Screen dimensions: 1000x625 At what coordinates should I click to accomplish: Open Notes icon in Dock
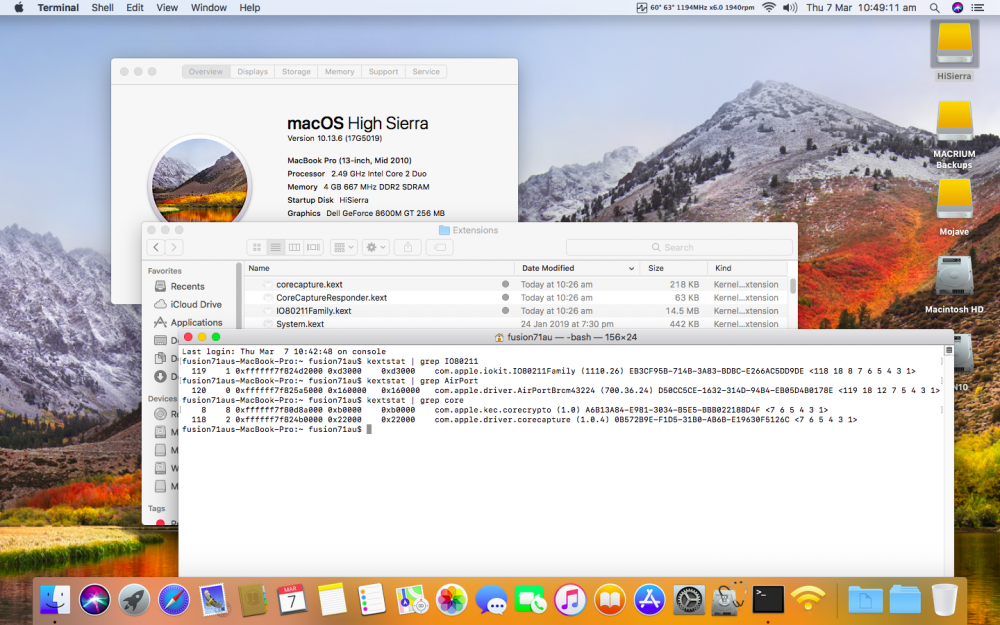(x=332, y=599)
